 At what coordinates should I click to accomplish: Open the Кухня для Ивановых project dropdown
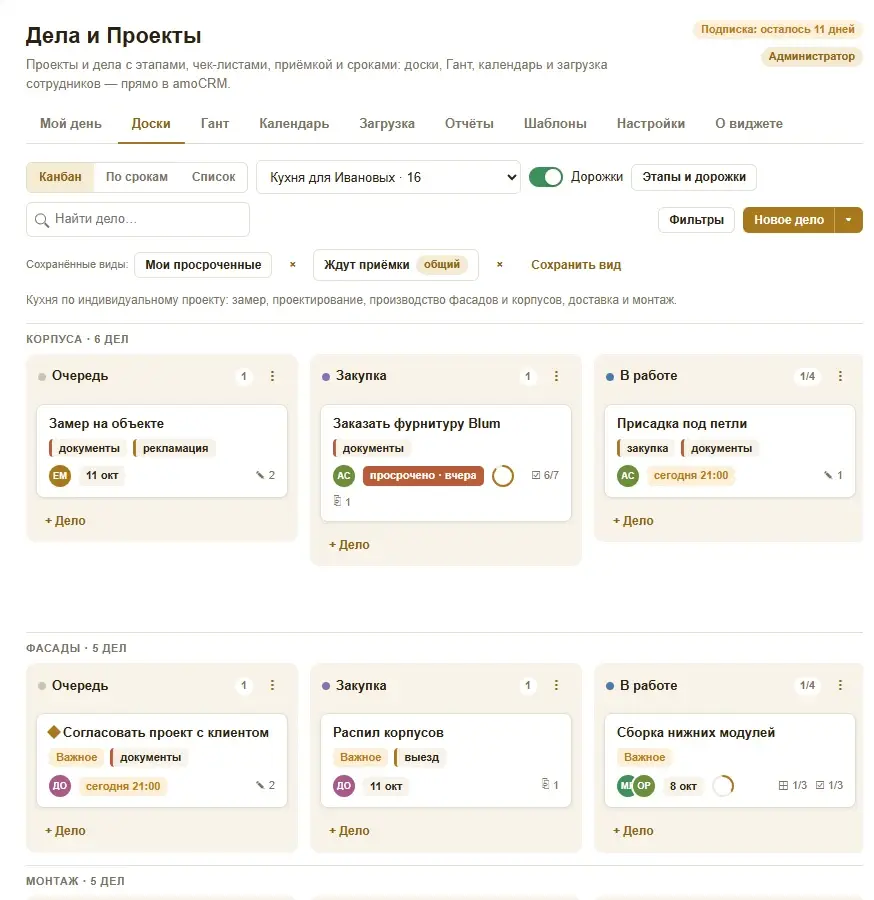388,177
